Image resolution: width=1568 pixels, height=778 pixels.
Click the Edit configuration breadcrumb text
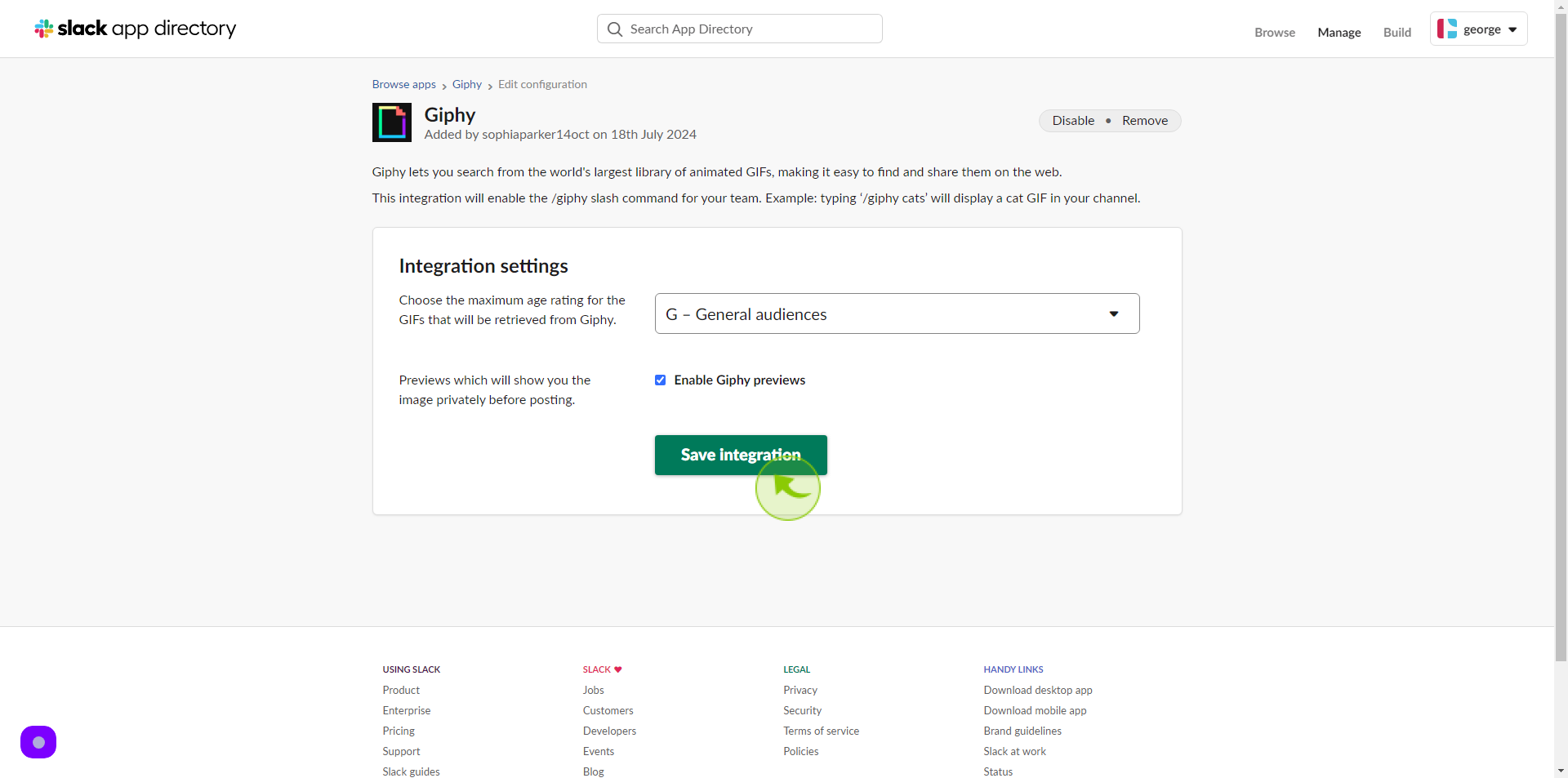tap(543, 84)
